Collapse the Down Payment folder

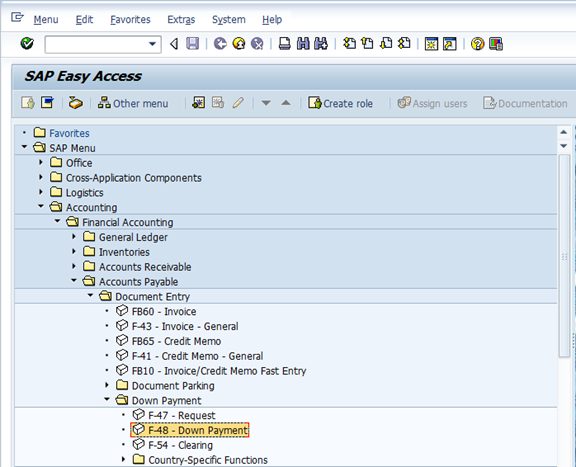(x=107, y=399)
